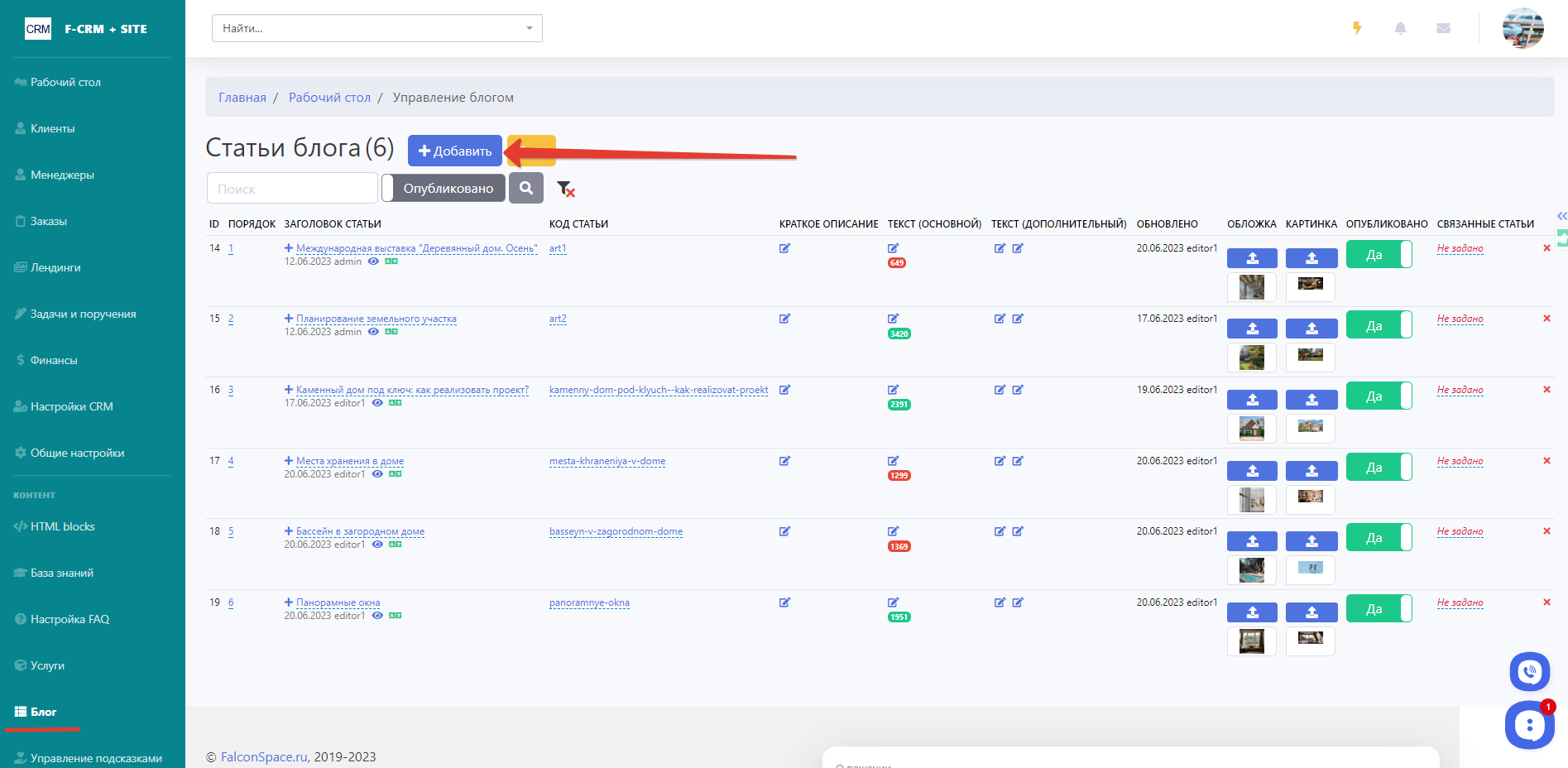
Task: Go to HTML blocks in sidebar
Action: tap(62, 526)
